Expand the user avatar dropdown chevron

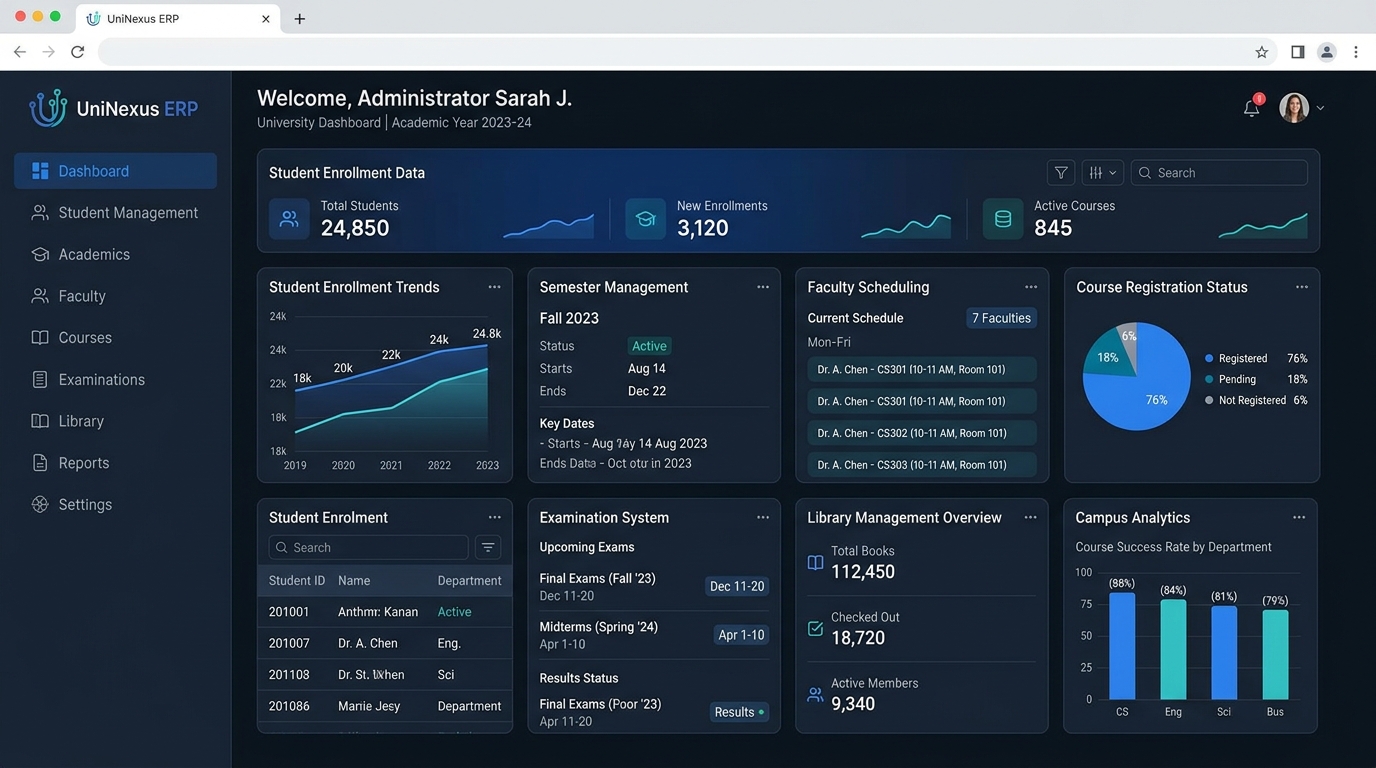[1320, 108]
